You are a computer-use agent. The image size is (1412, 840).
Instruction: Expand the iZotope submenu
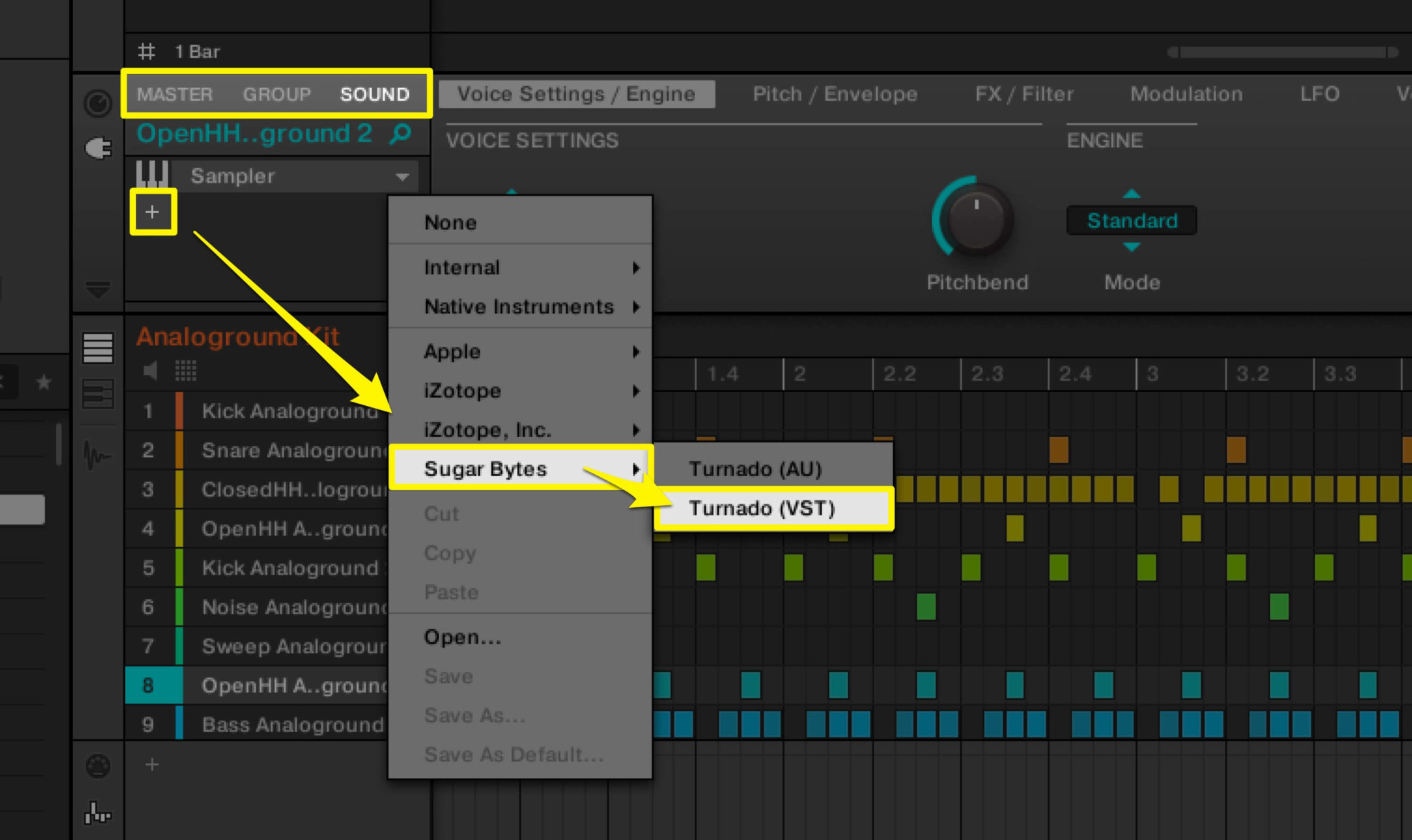[x=521, y=391]
